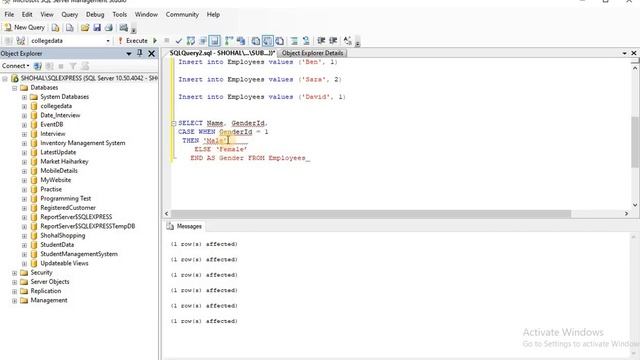Expand the EventDB database node
Screen dimensions: 640x360
pyautogui.click(x=24, y=125)
